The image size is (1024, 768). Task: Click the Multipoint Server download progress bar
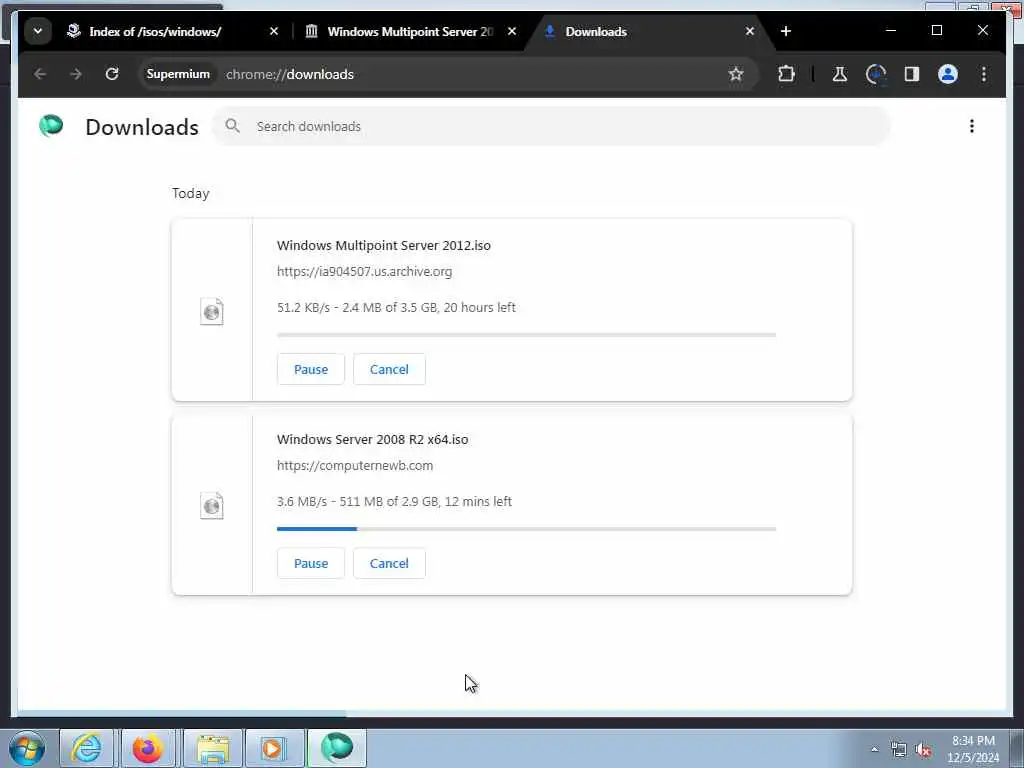526,335
